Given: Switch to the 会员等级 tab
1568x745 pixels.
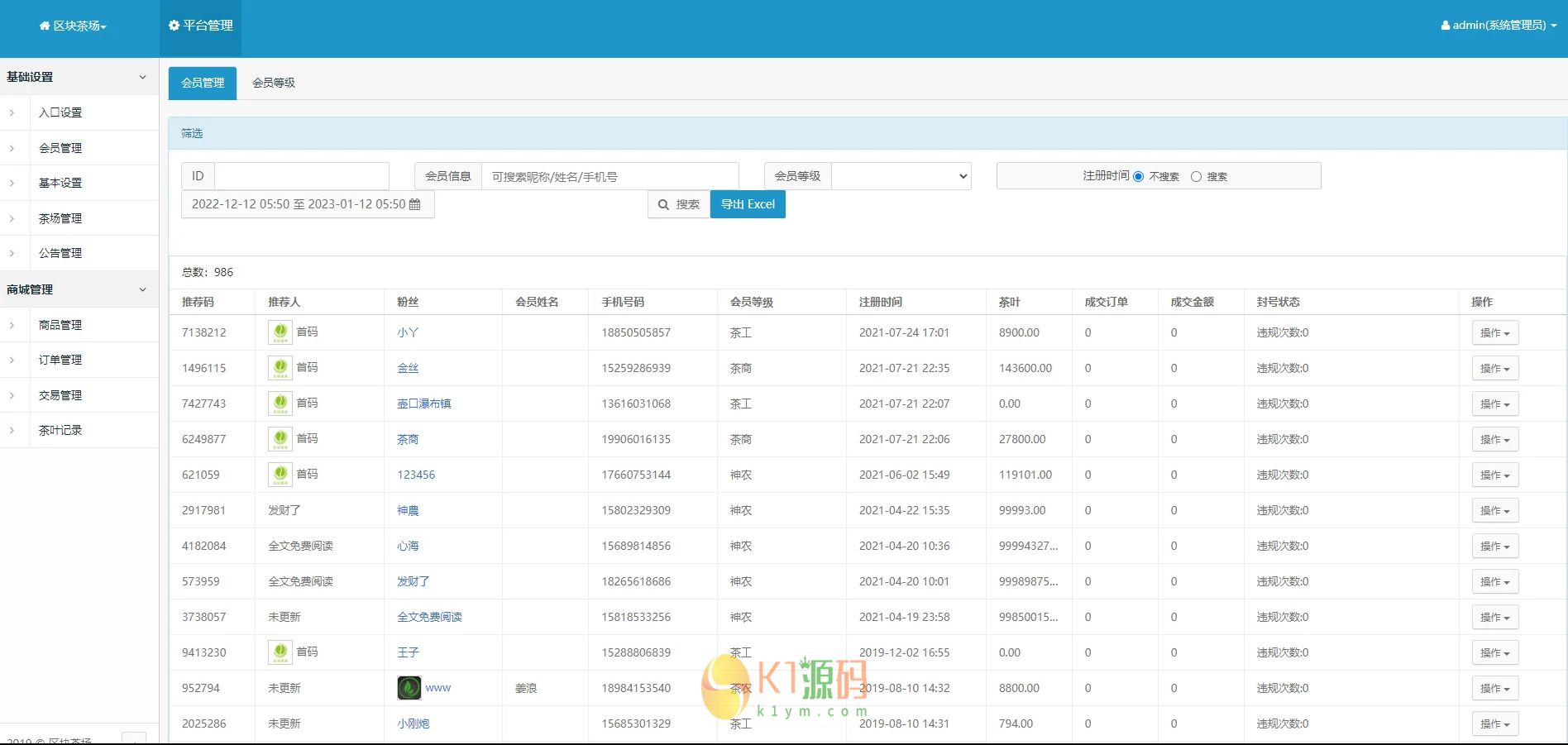Looking at the screenshot, I should pyautogui.click(x=274, y=83).
